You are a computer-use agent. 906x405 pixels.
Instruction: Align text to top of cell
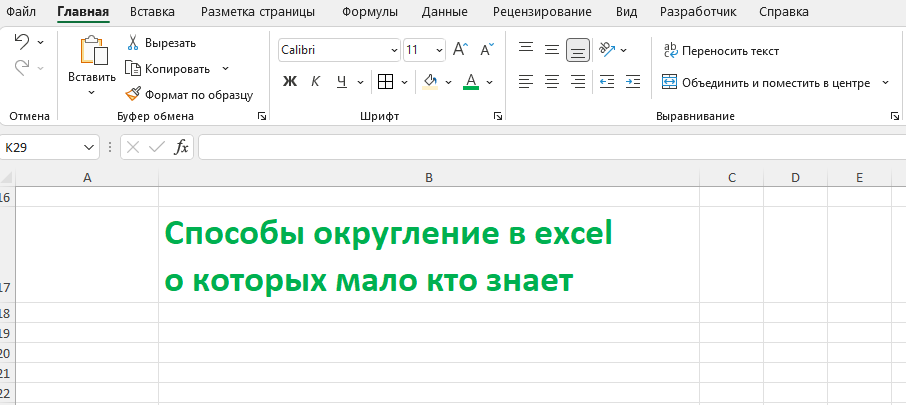[x=526, y=50]
